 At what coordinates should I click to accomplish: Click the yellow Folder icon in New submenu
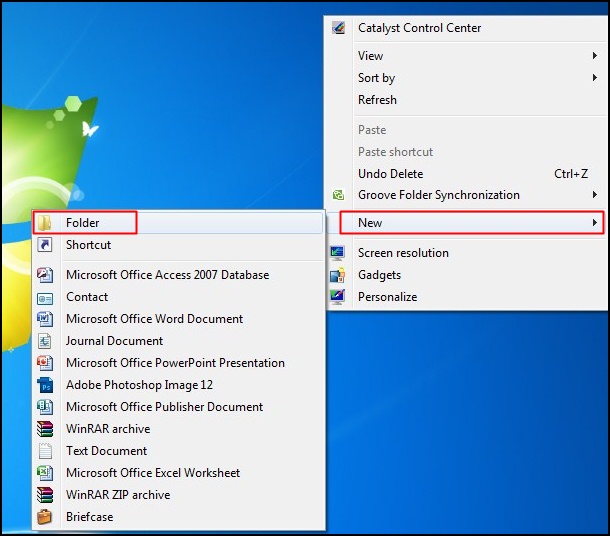point(45,223)
